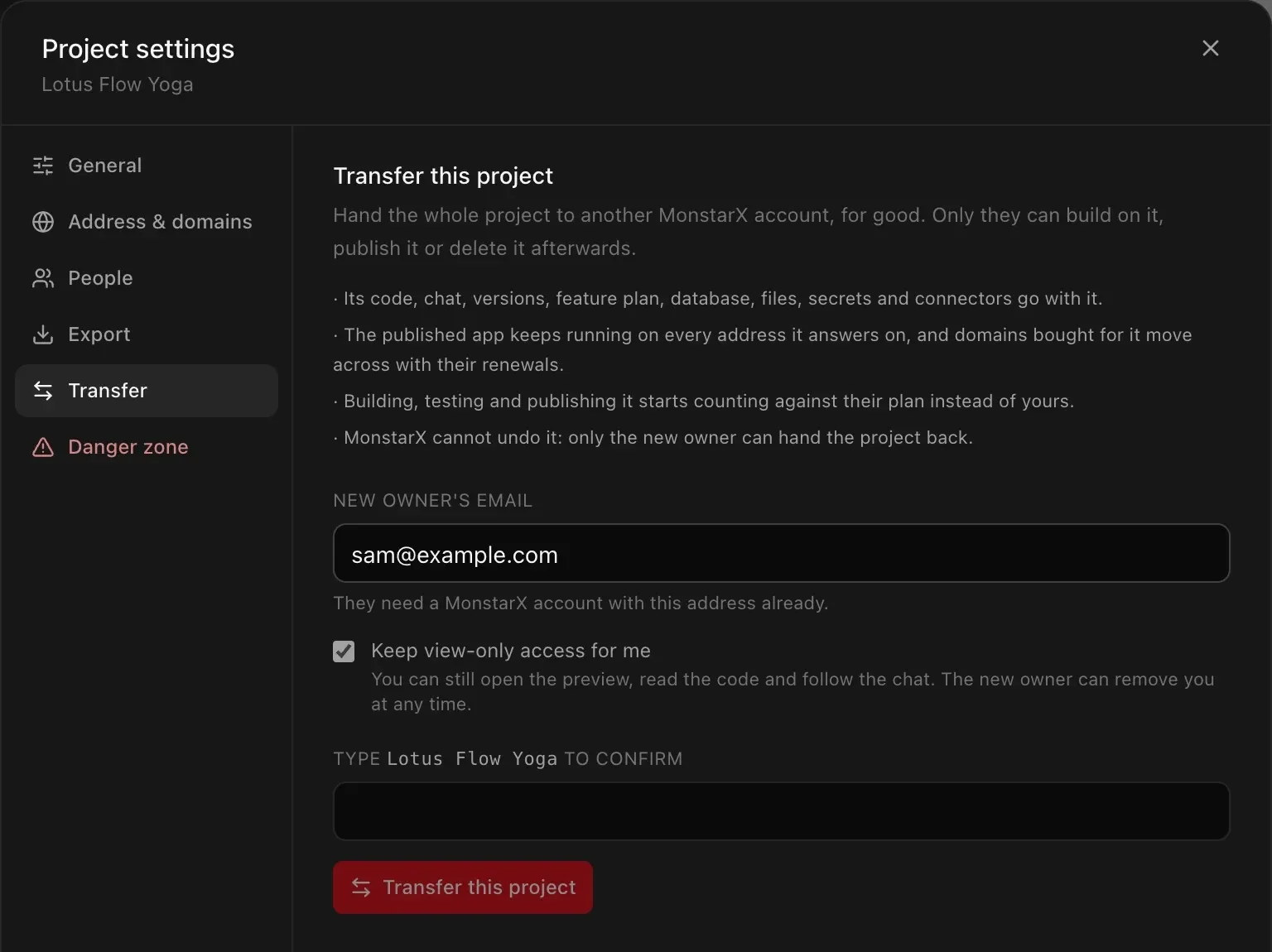Click the People users icon
Image resolution: width=1272 pixels, height=952 pixels.
pyautogui.click(x=43, y=278)
